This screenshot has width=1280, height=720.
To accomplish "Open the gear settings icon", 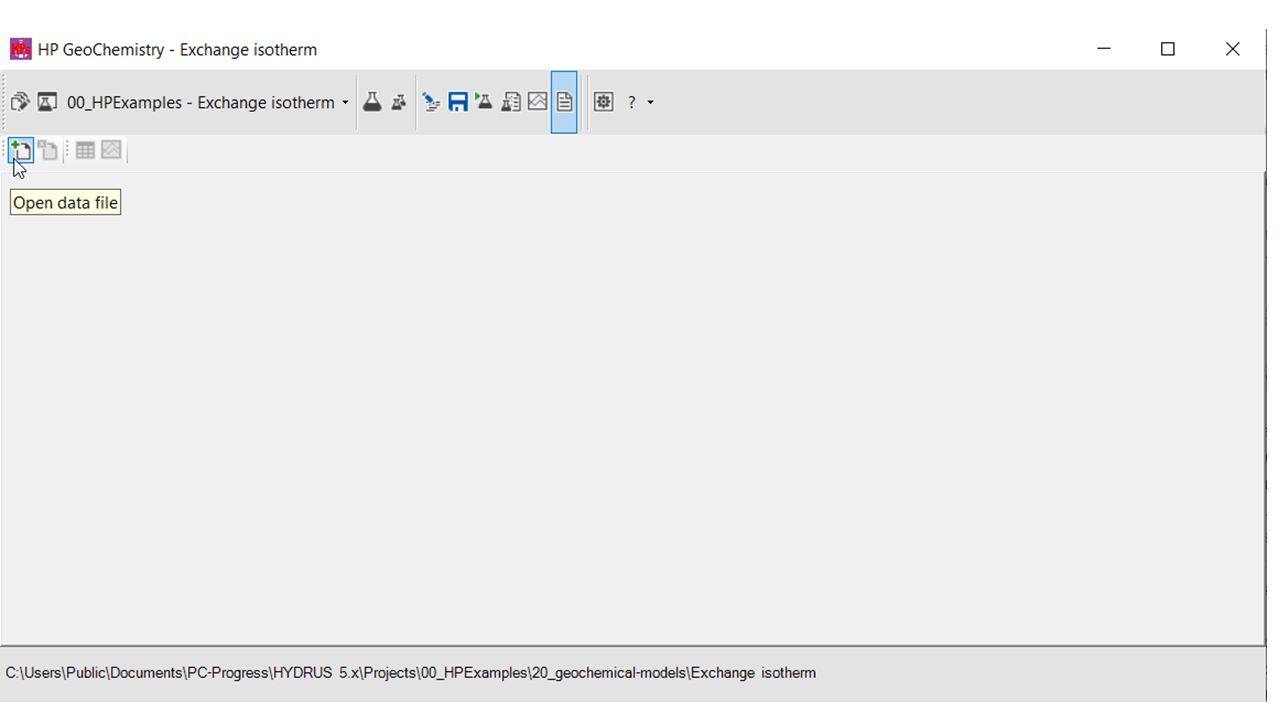I will coord(603,102).
